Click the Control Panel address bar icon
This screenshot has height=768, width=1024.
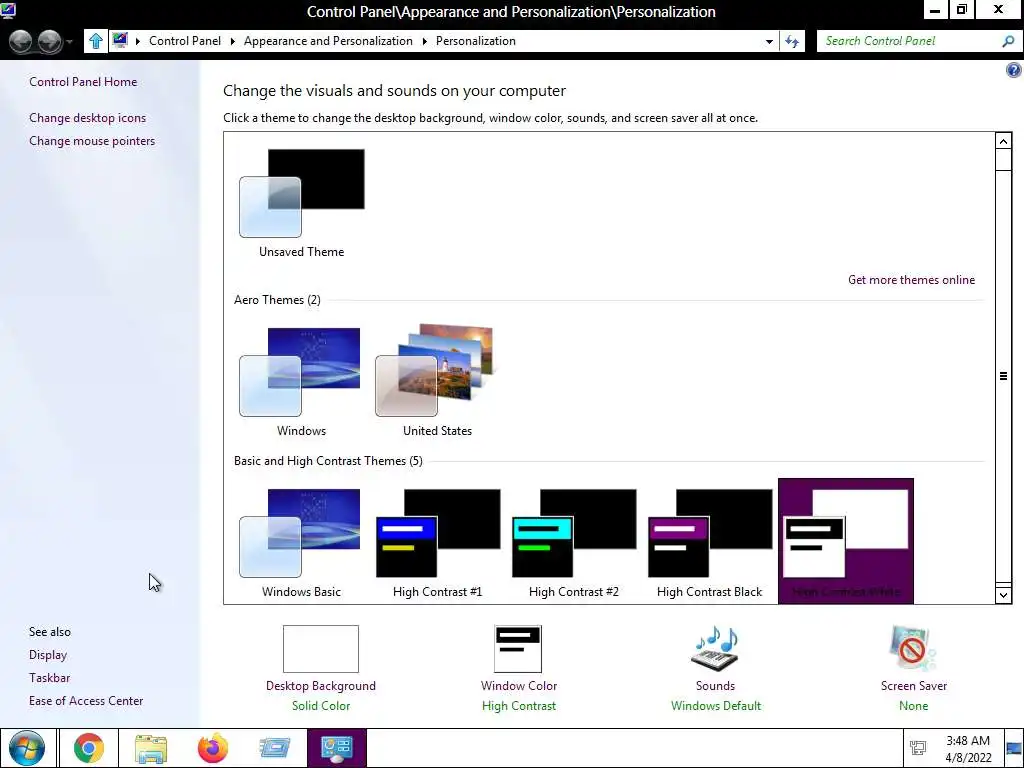click(120, 40)
